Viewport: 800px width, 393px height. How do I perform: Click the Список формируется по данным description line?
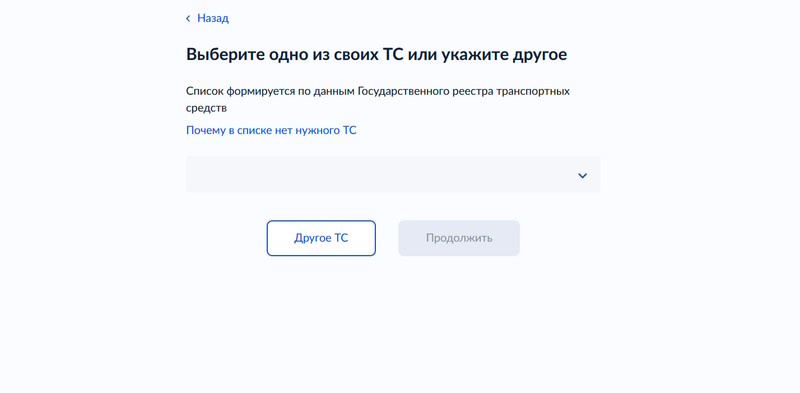pos(378,92)
